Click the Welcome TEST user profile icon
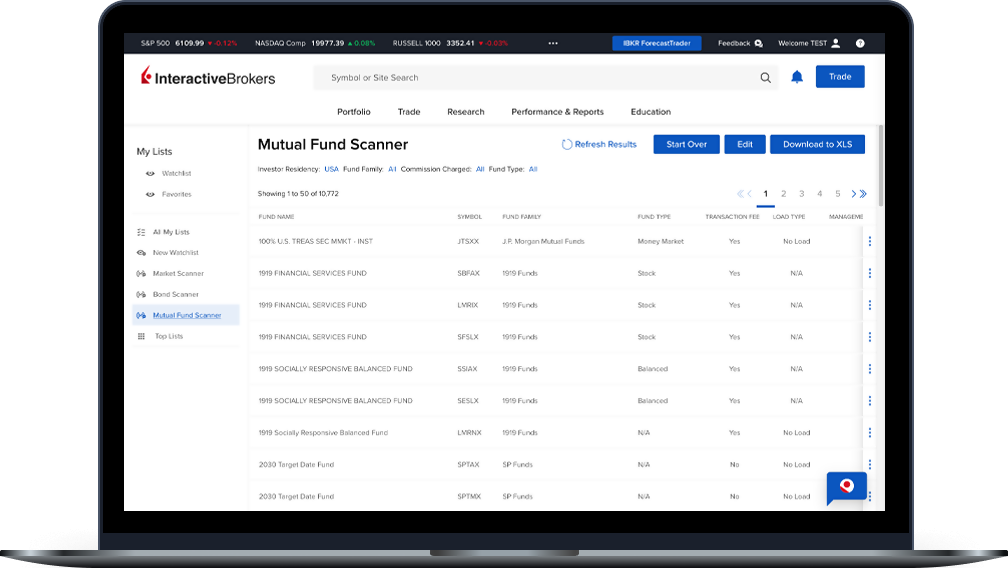1008x568 pixels. click(x=836, y=43)
